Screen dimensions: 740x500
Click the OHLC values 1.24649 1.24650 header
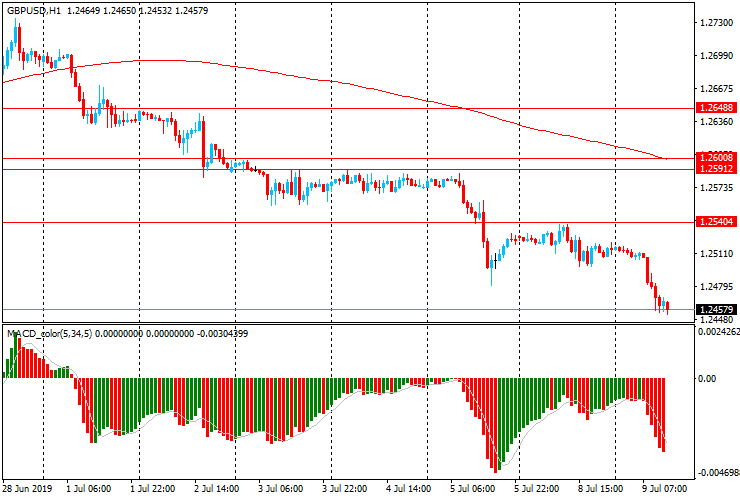[101, 10]
